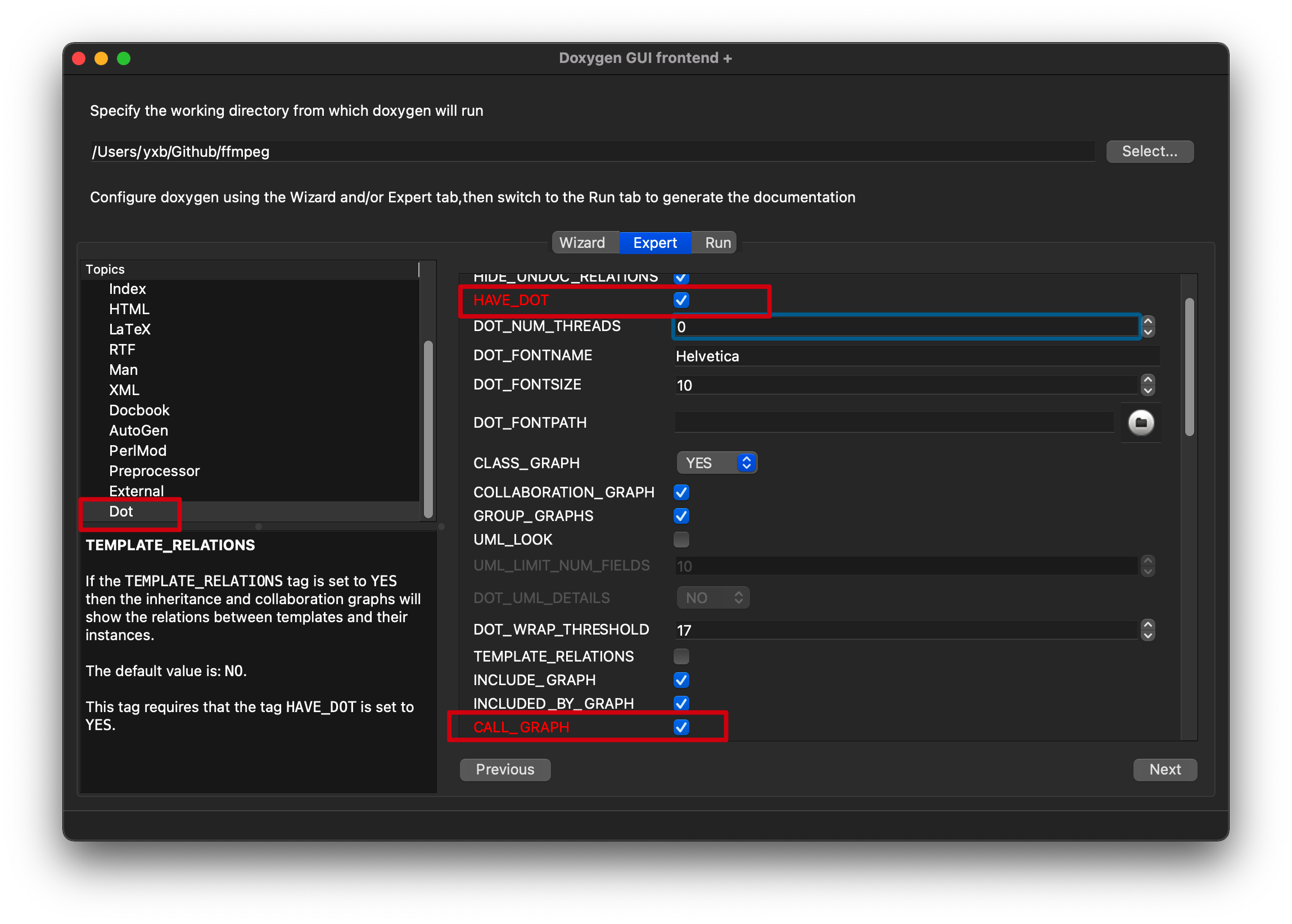Screen dimensions: 1292x924
Task: Open the DOT_FONTPATH folder browse icon
Action: pyautogui.click(x=1141, y=423)
